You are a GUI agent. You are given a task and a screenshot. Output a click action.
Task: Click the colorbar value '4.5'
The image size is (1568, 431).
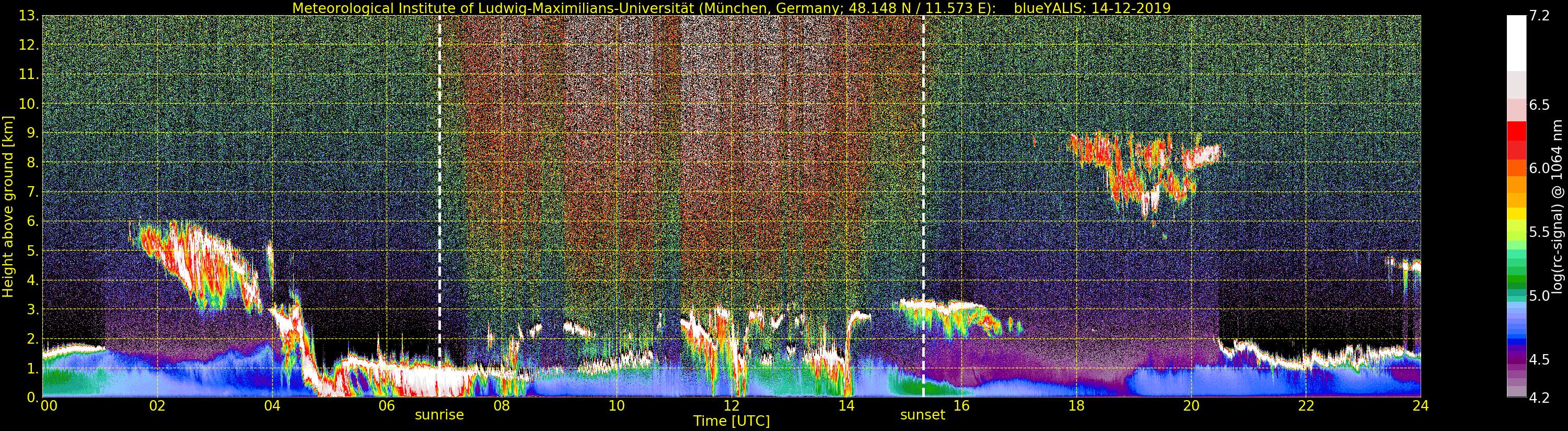[1539, 360]
